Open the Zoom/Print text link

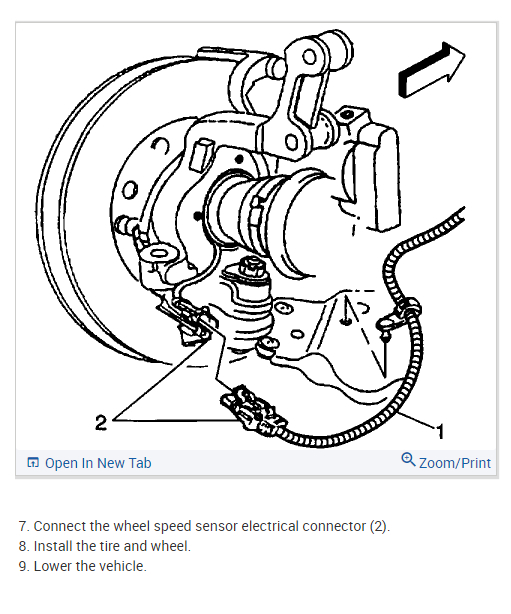pos(455,463)
